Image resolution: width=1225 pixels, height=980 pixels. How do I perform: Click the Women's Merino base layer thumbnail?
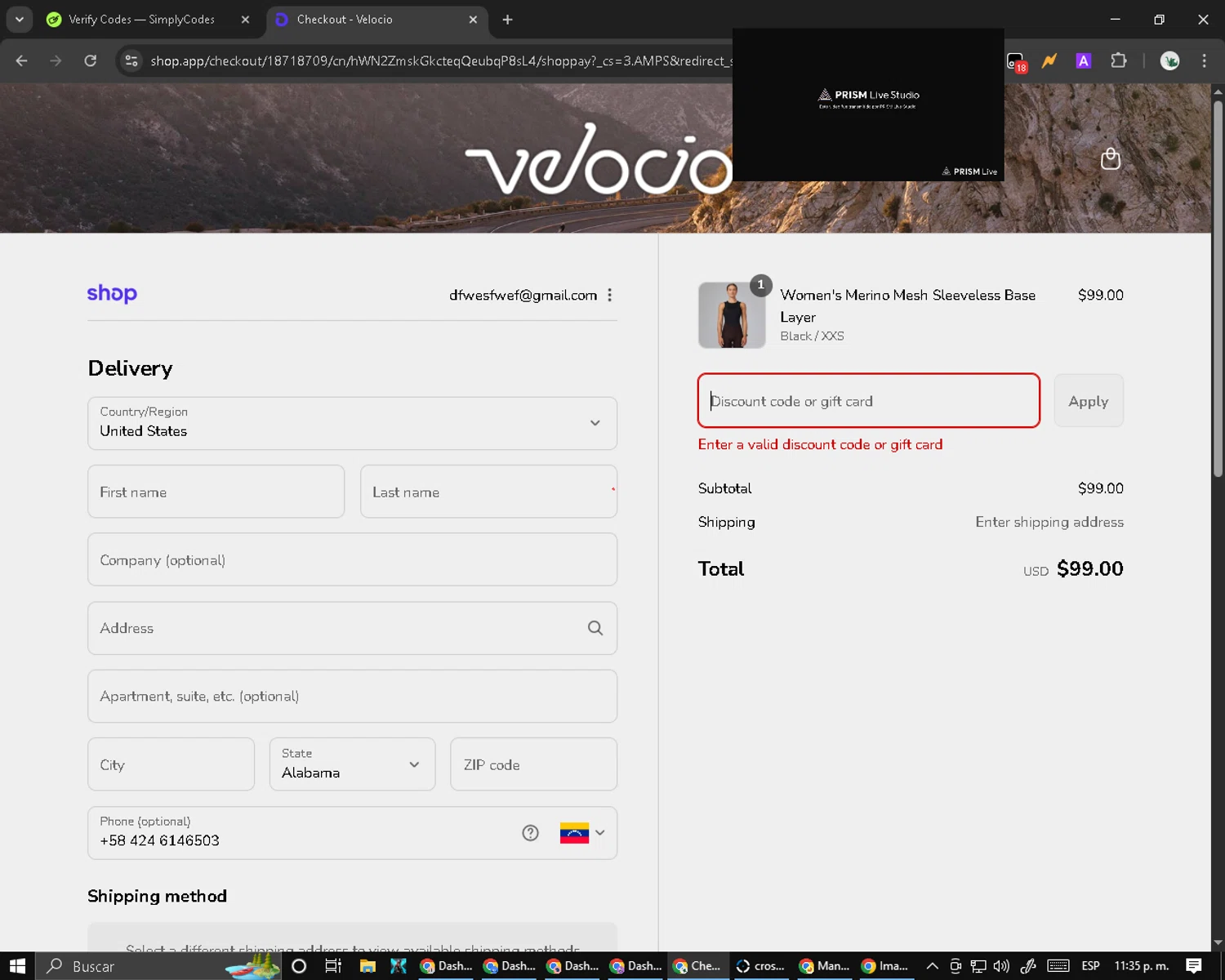tap(732, 315)
